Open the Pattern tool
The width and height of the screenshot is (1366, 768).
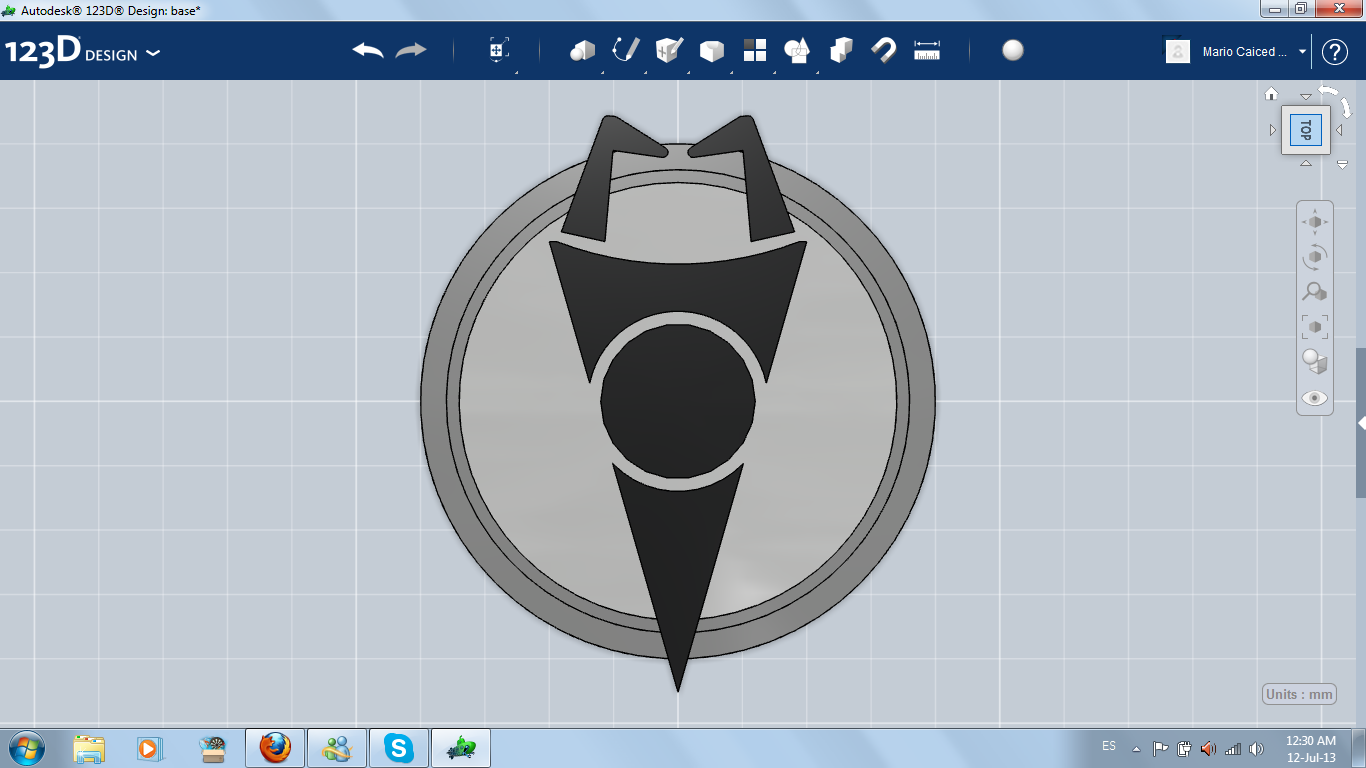[755, 50]
